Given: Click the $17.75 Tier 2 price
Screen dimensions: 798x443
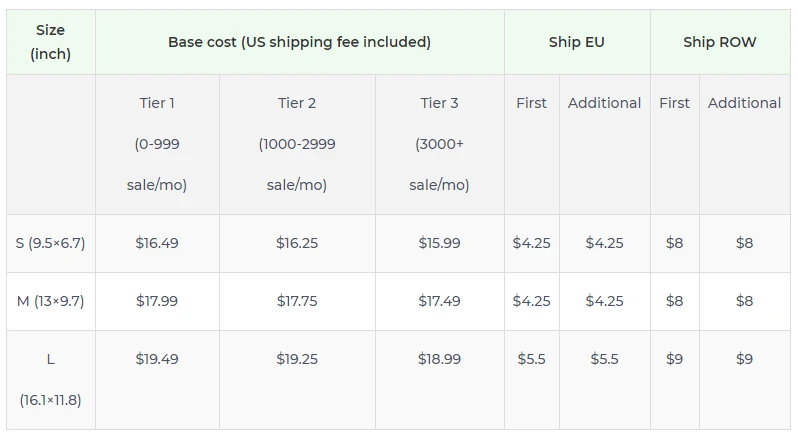Looking at the screenshot, I should point(297,301).
